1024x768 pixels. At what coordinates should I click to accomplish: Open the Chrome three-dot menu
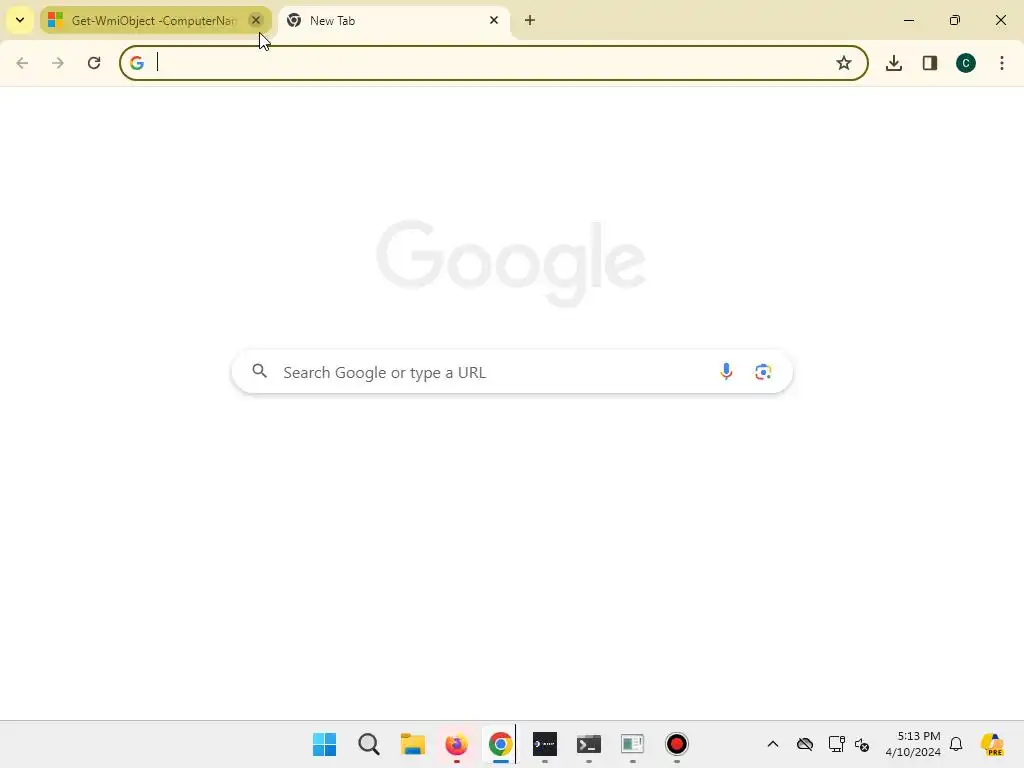(1002, 63)
